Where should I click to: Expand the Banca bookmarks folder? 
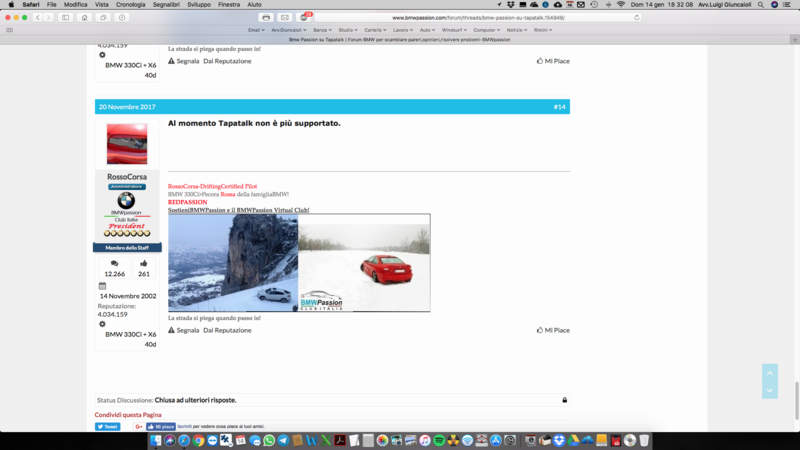coord(322,30)
